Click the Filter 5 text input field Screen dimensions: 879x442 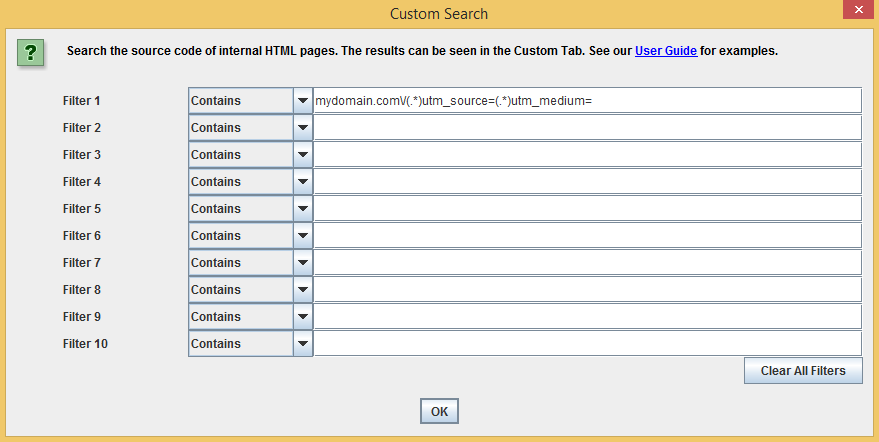(587, 208)
